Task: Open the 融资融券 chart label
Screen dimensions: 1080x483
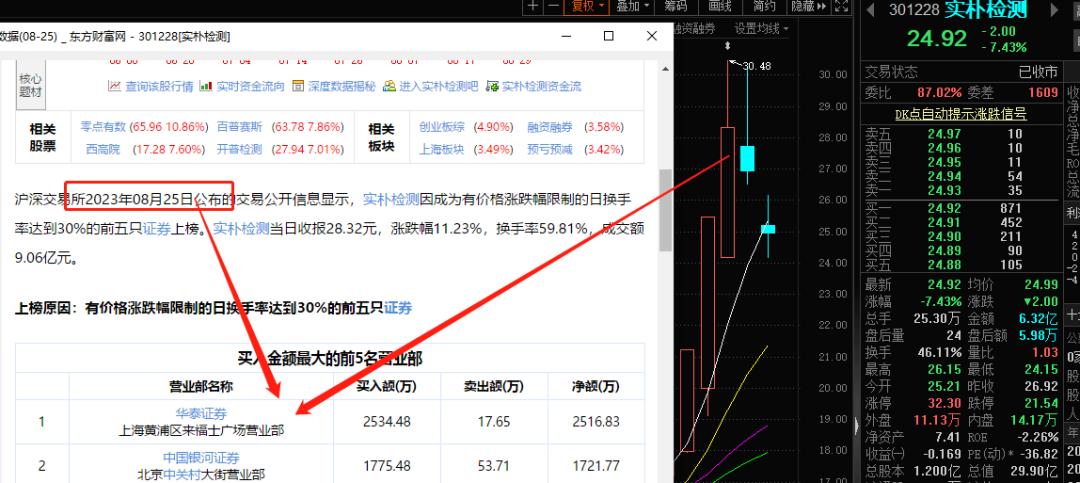Action: pos(694,29)
